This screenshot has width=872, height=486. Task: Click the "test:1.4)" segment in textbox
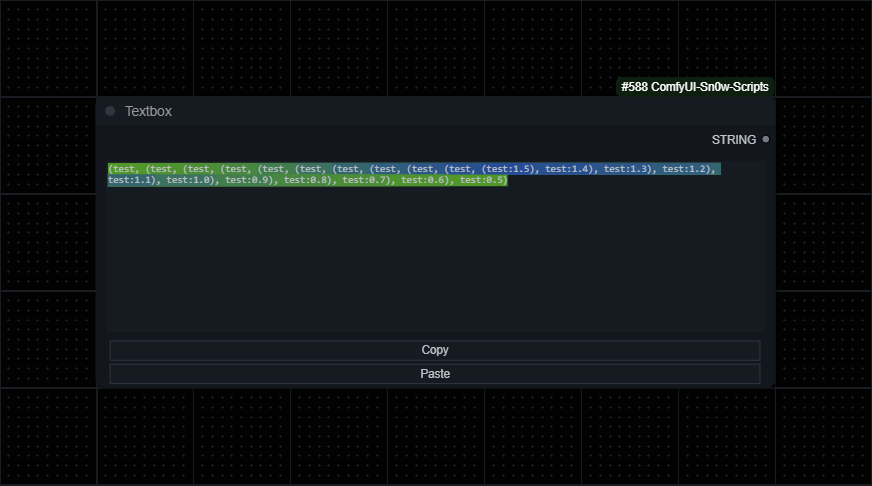[x=571, y=169]
